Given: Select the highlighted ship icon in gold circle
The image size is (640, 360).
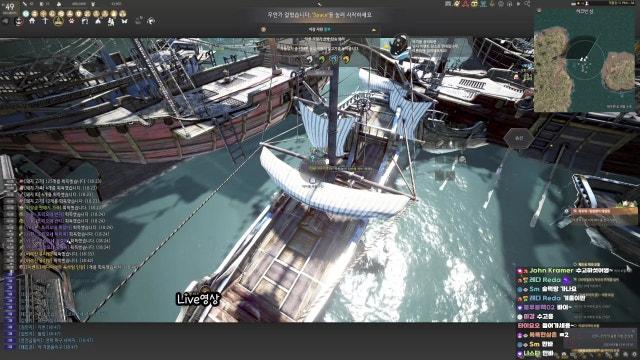Looking at the screenshot, I should (x=58, y=21).
